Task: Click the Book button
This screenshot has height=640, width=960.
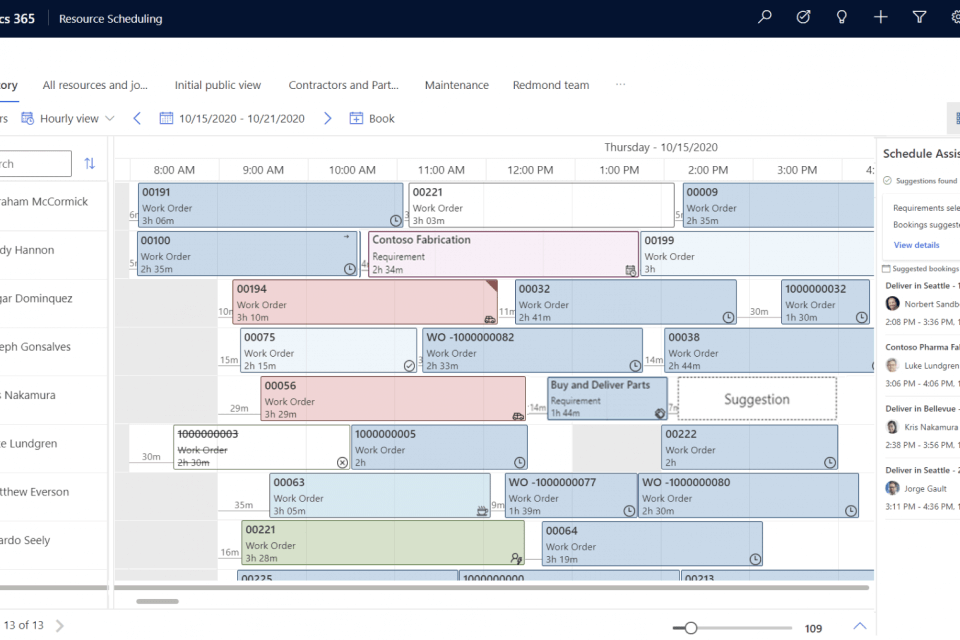Action: [x=372, y=118]
